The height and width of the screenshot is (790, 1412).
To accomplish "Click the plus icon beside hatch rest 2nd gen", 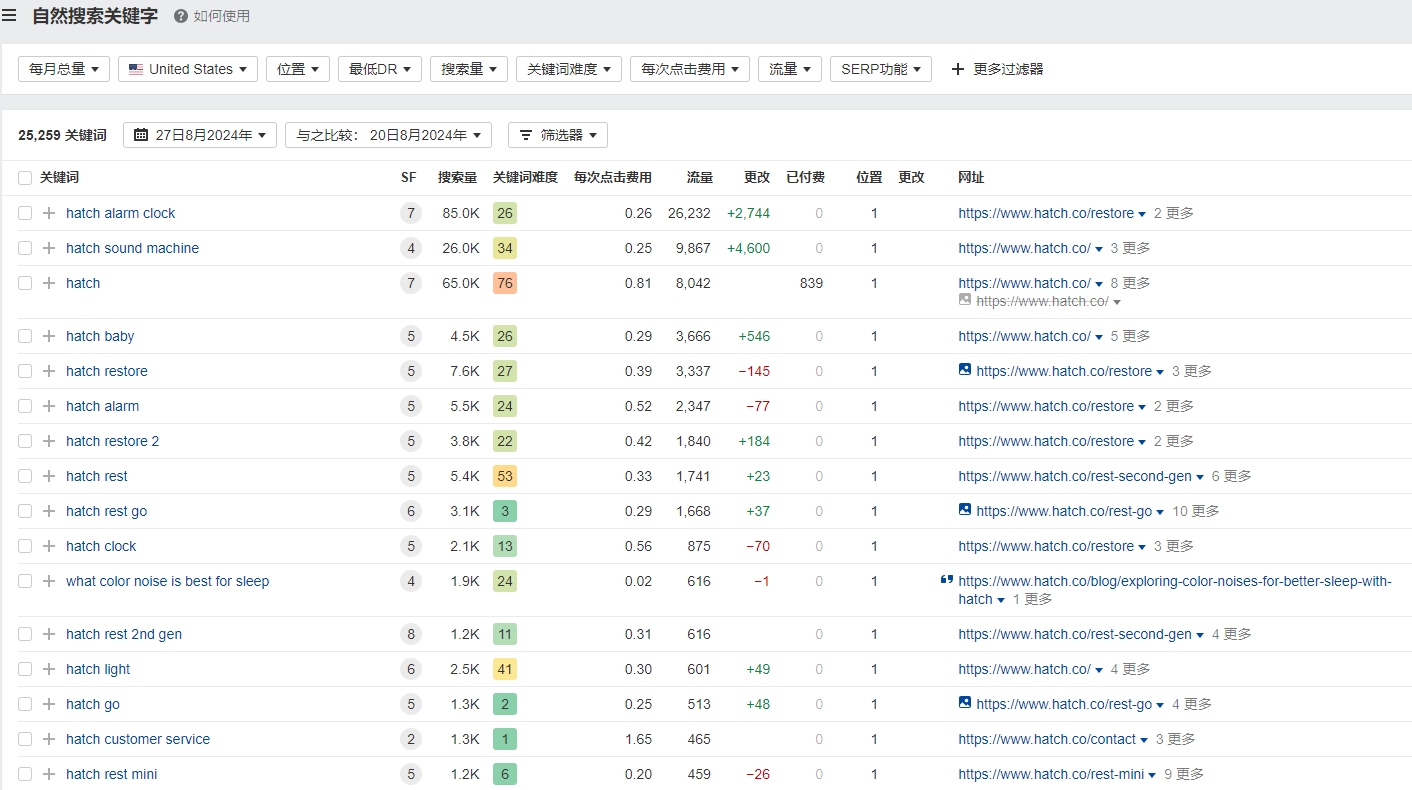I will pyautogui.click(x=49, y=634).
